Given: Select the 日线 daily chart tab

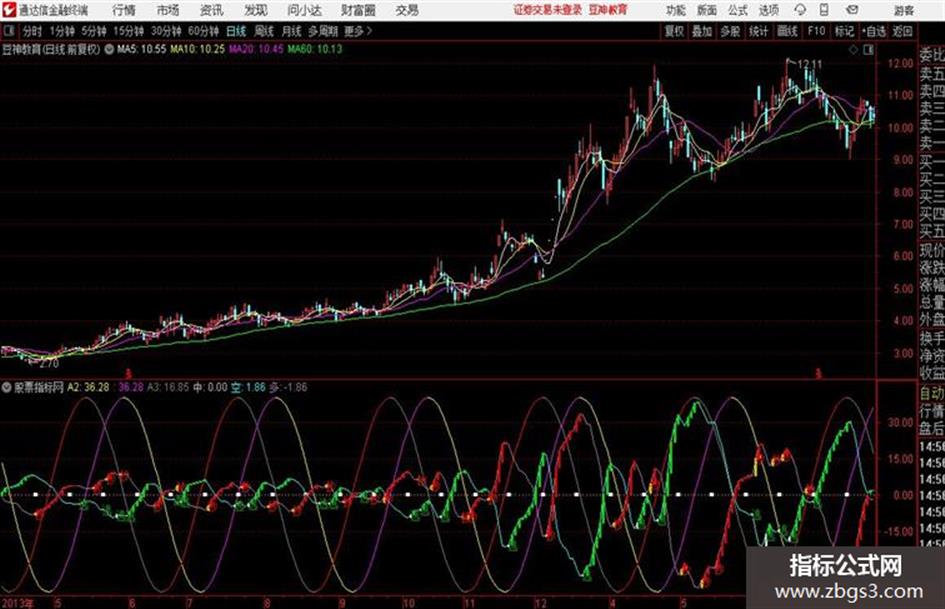Looking at the screenshot, I should (236, 31).
